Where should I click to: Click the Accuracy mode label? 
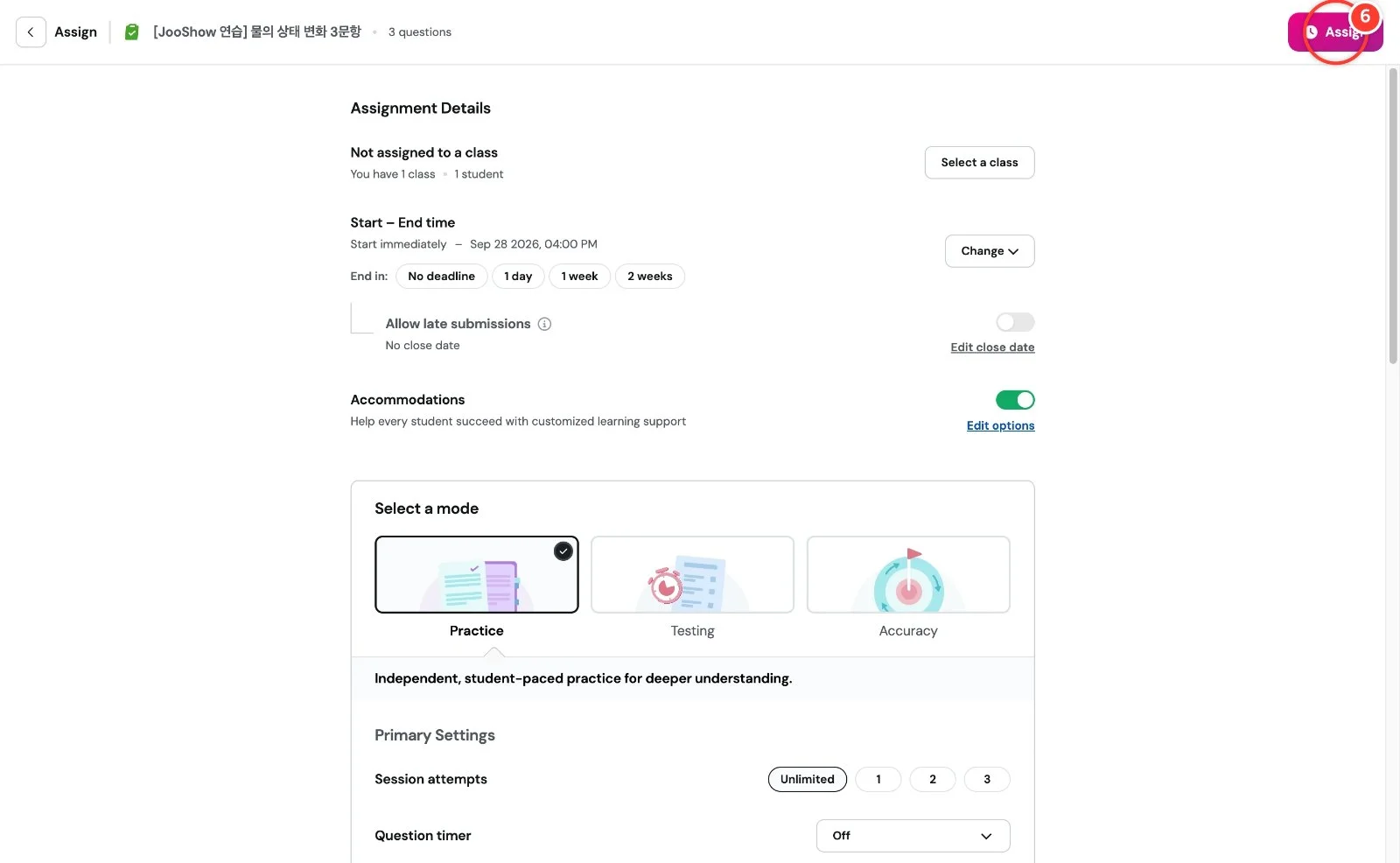908,631
